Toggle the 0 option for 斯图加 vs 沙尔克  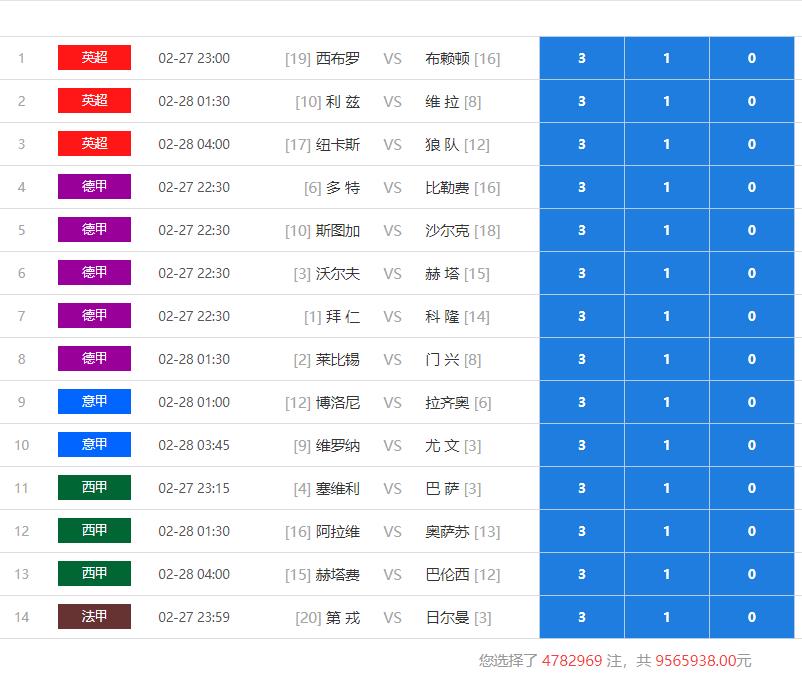(x=752, y=230)
